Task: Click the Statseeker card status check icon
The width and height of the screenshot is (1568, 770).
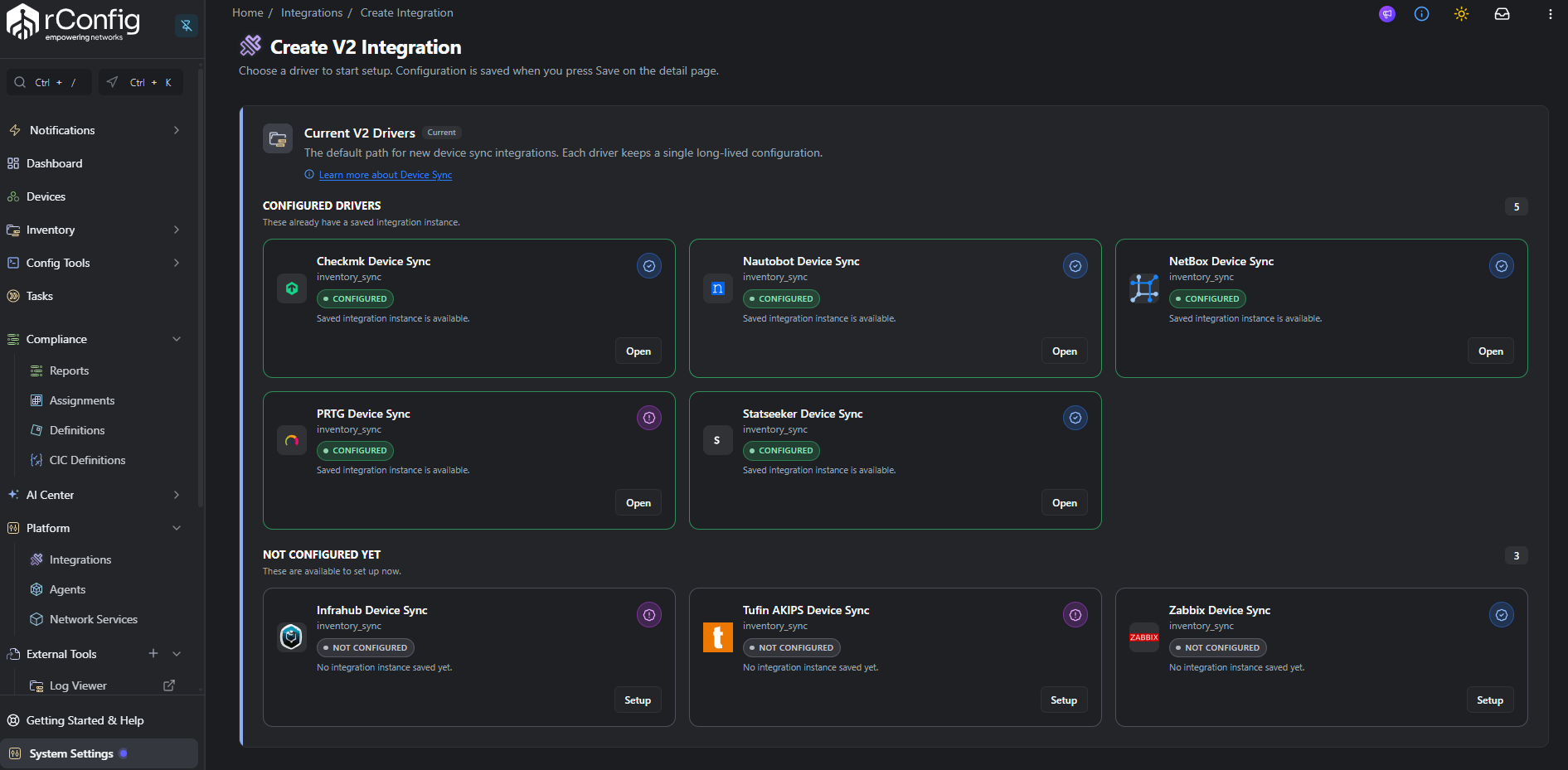Action: pyautogui.click(x=1075, y=418)
